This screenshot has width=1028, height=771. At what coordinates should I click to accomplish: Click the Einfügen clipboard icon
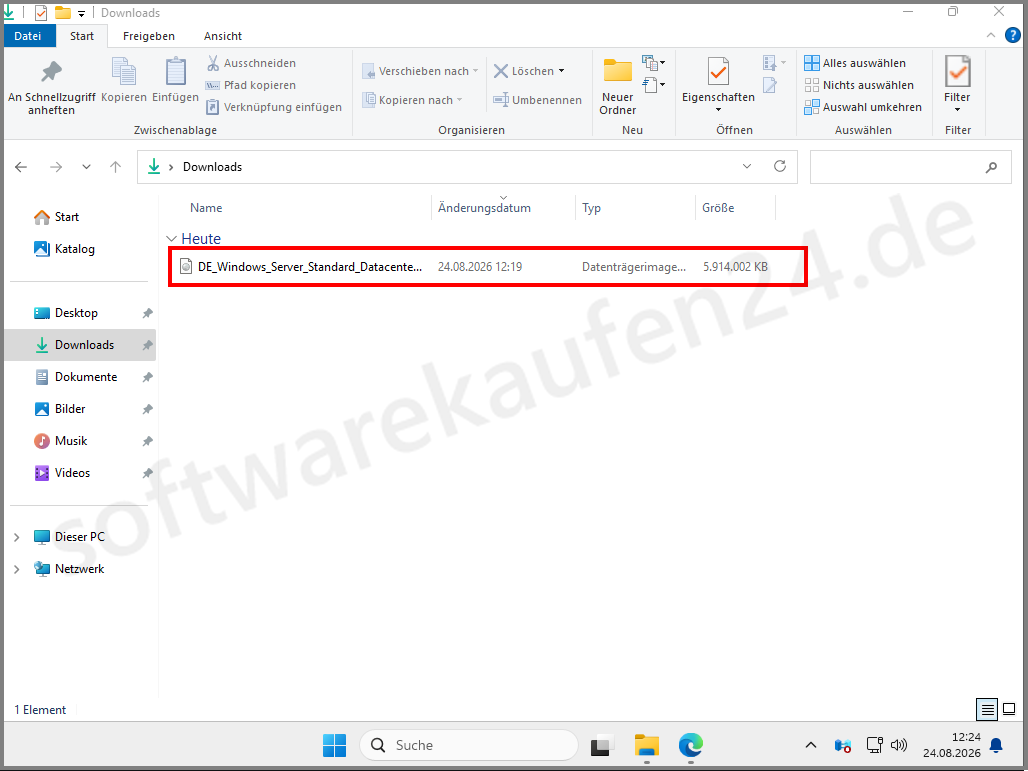175,71
